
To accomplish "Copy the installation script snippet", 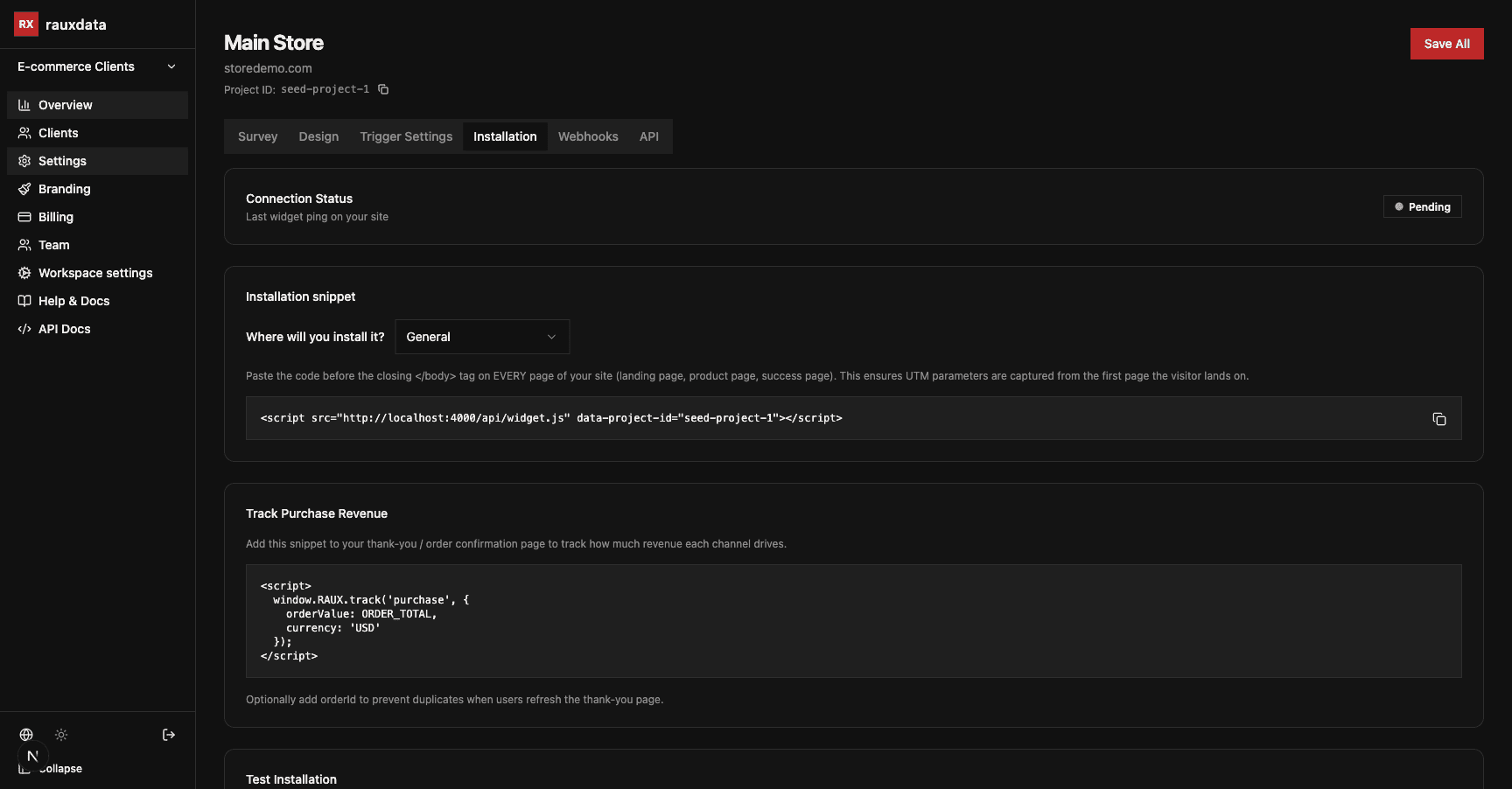I will [x=1439, y=419].
